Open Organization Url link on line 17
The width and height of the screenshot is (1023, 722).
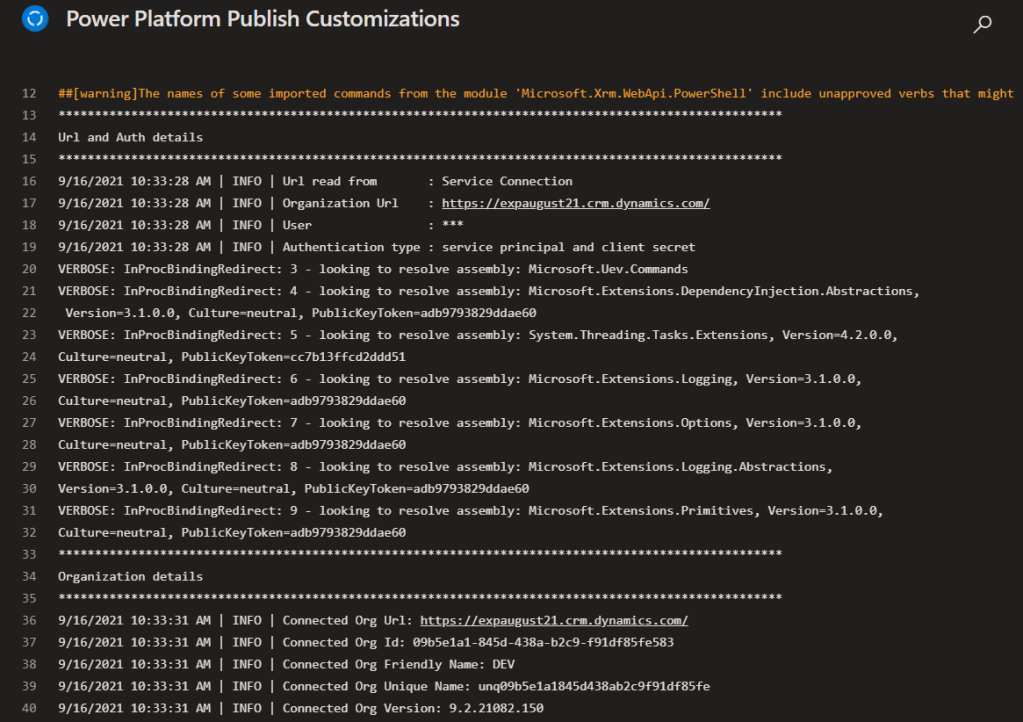coord(575,203)
